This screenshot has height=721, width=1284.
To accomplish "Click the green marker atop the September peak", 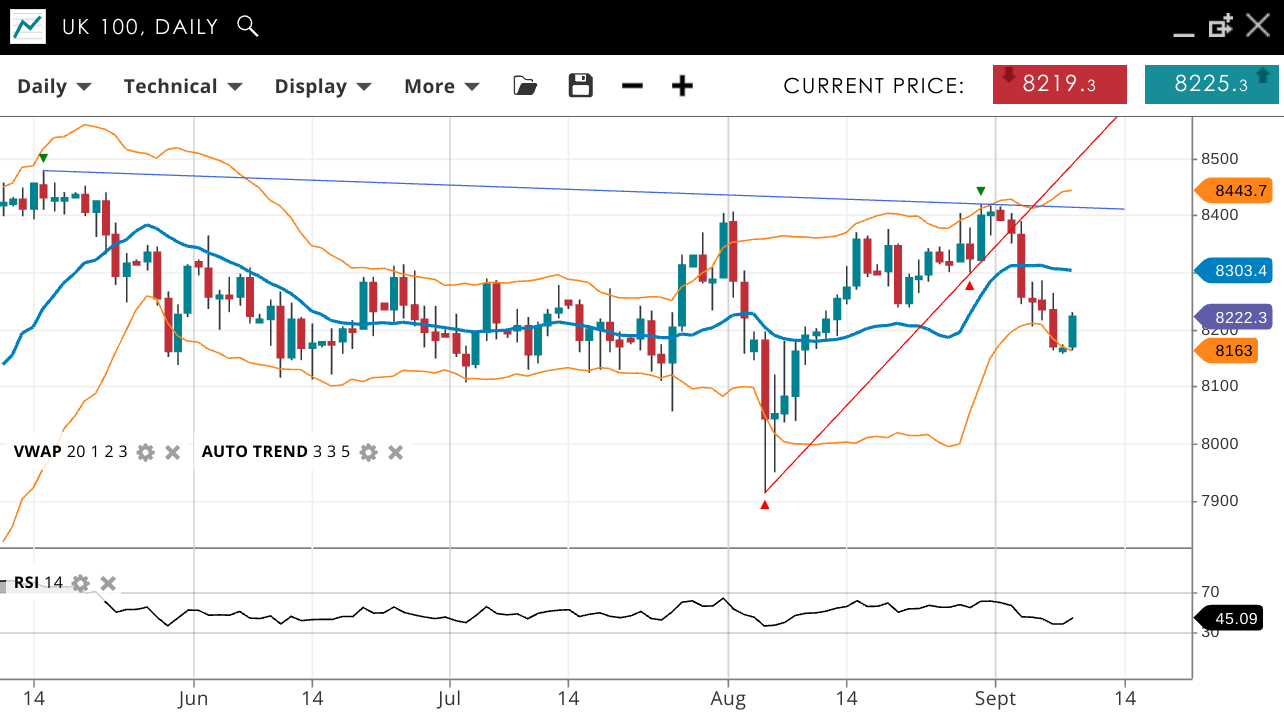I will coord(981,191).
